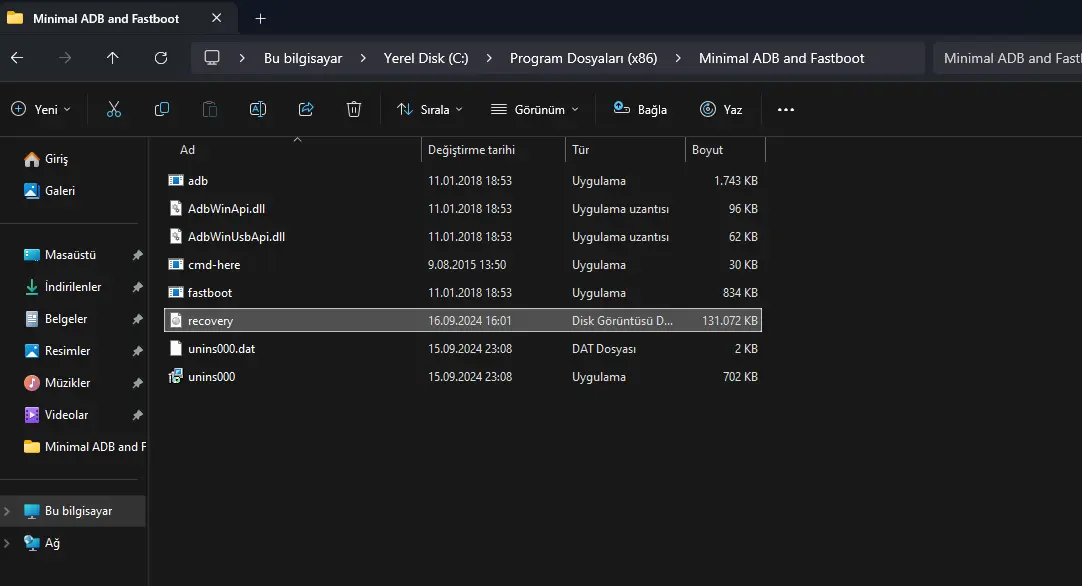Sort by the Ad column header
Screen dimensions: 1082x586
[293, 150]
